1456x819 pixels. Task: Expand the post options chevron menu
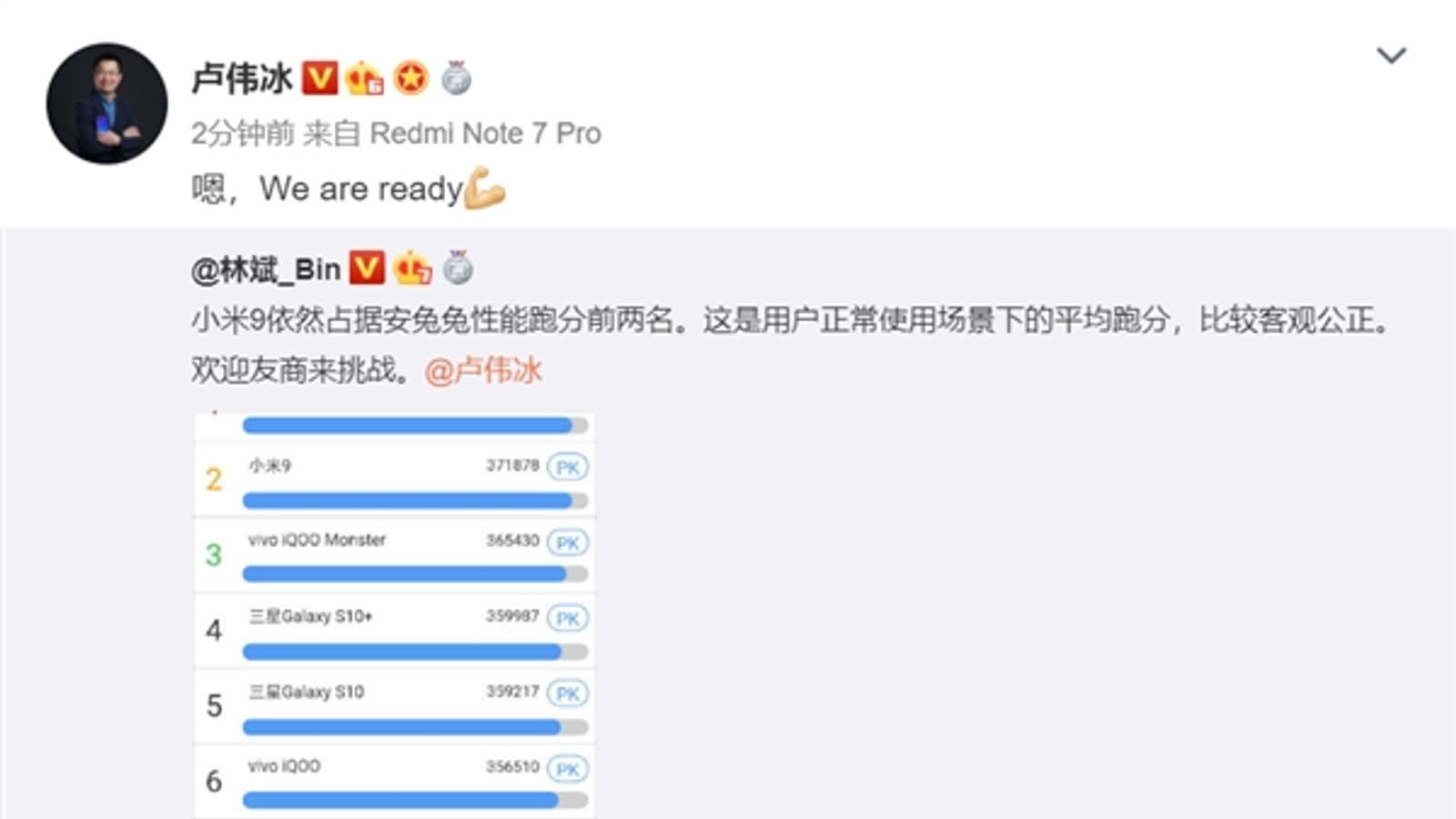coord(1391,56)
